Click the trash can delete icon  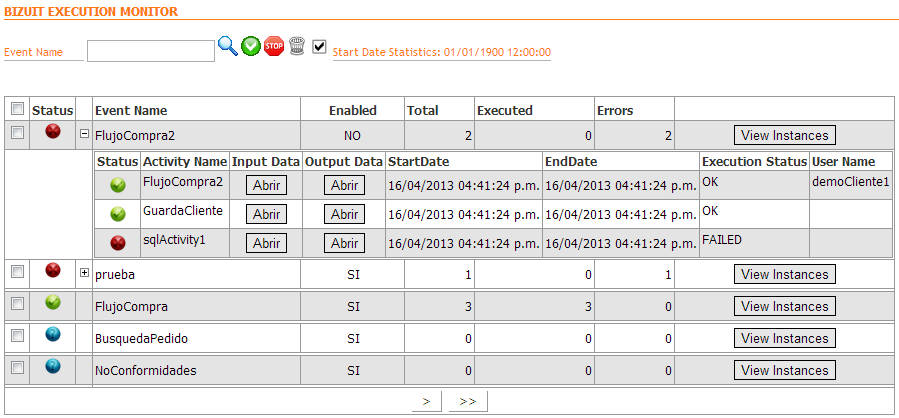pos(296,46)
